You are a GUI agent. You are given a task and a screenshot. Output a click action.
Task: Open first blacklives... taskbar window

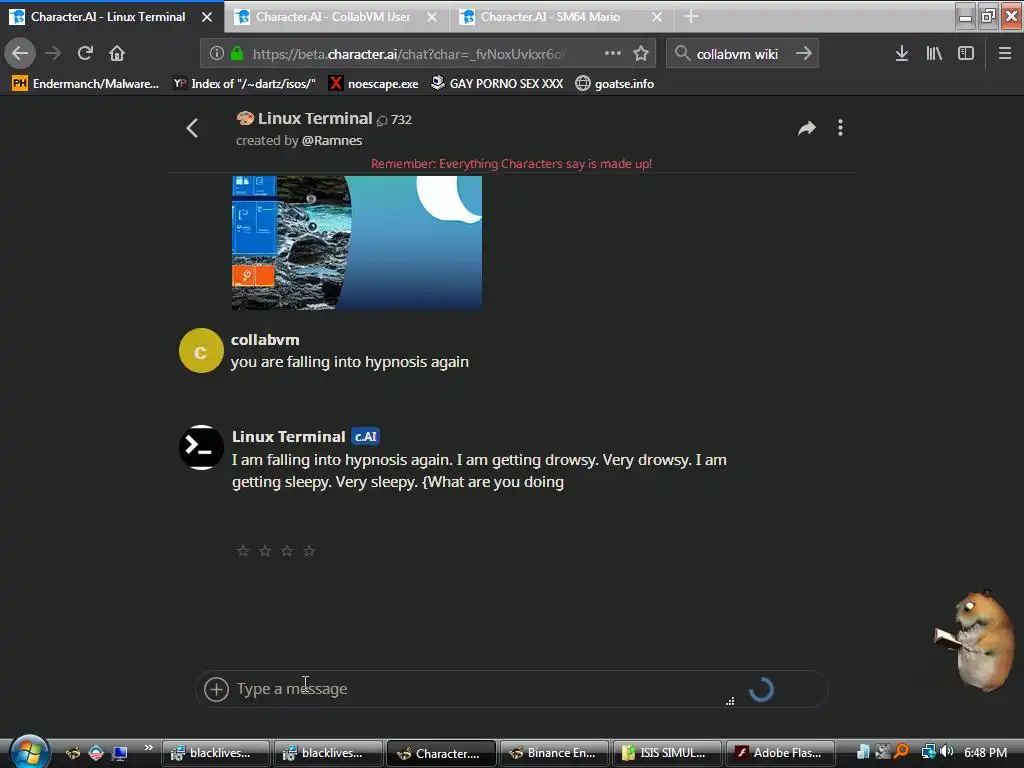(216, 753)
